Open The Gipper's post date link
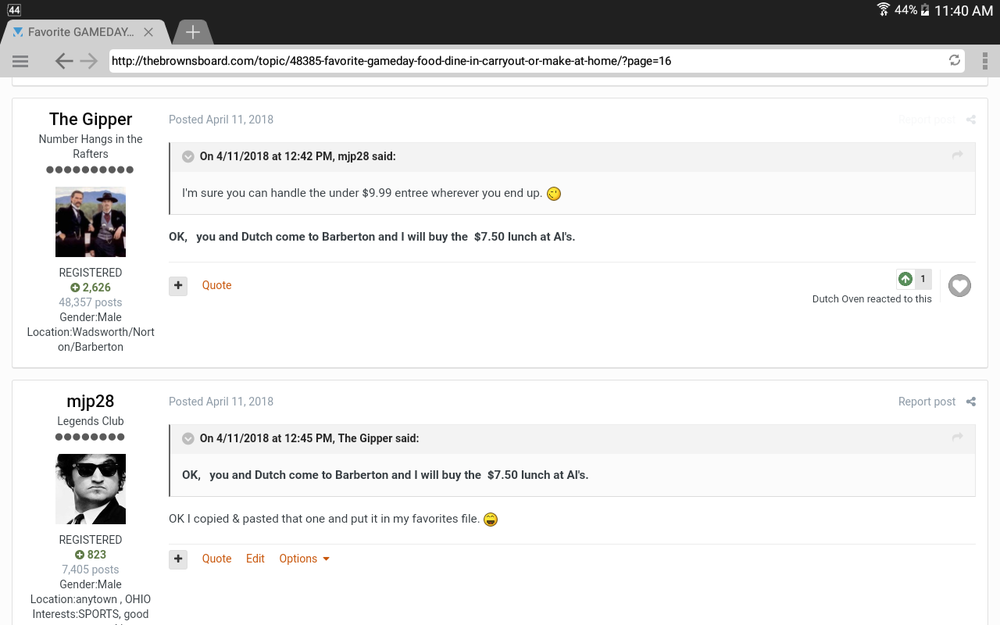Viewport: 1000px width, 625px height. [221, 120]
